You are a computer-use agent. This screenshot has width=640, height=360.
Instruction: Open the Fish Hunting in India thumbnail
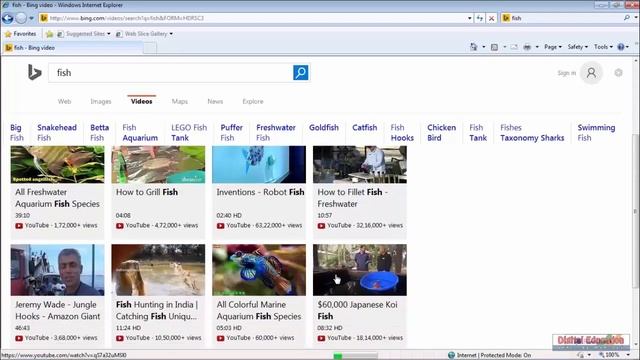(158, 270)
